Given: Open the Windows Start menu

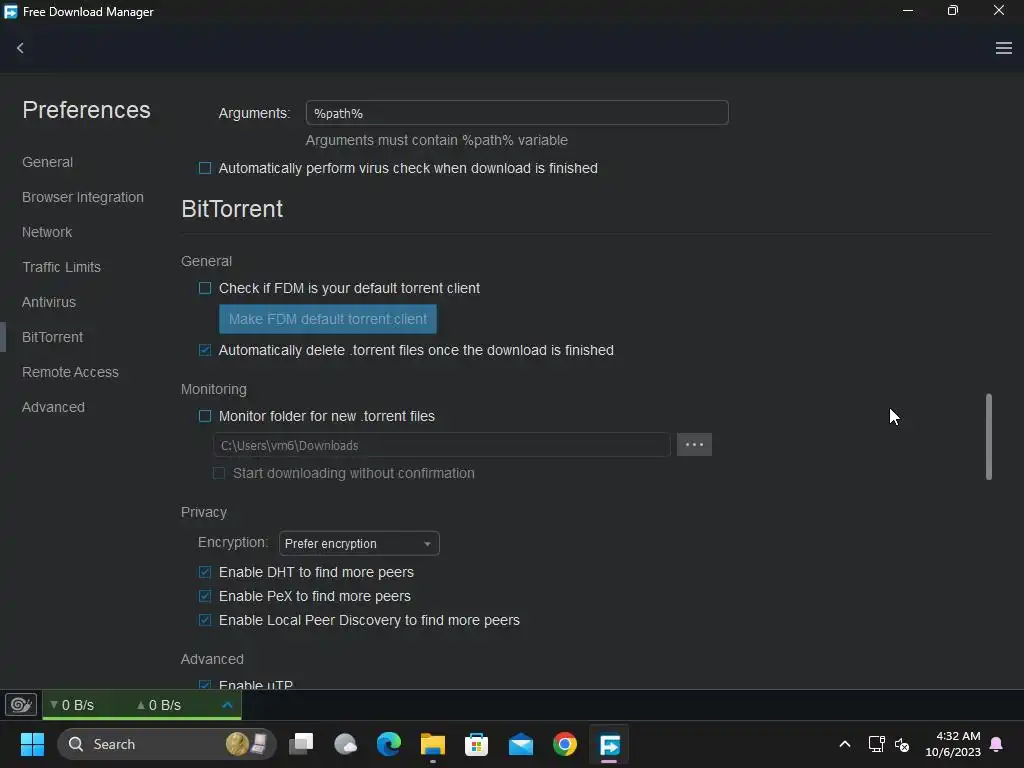Looking at the screenshot, I should 32,744.
